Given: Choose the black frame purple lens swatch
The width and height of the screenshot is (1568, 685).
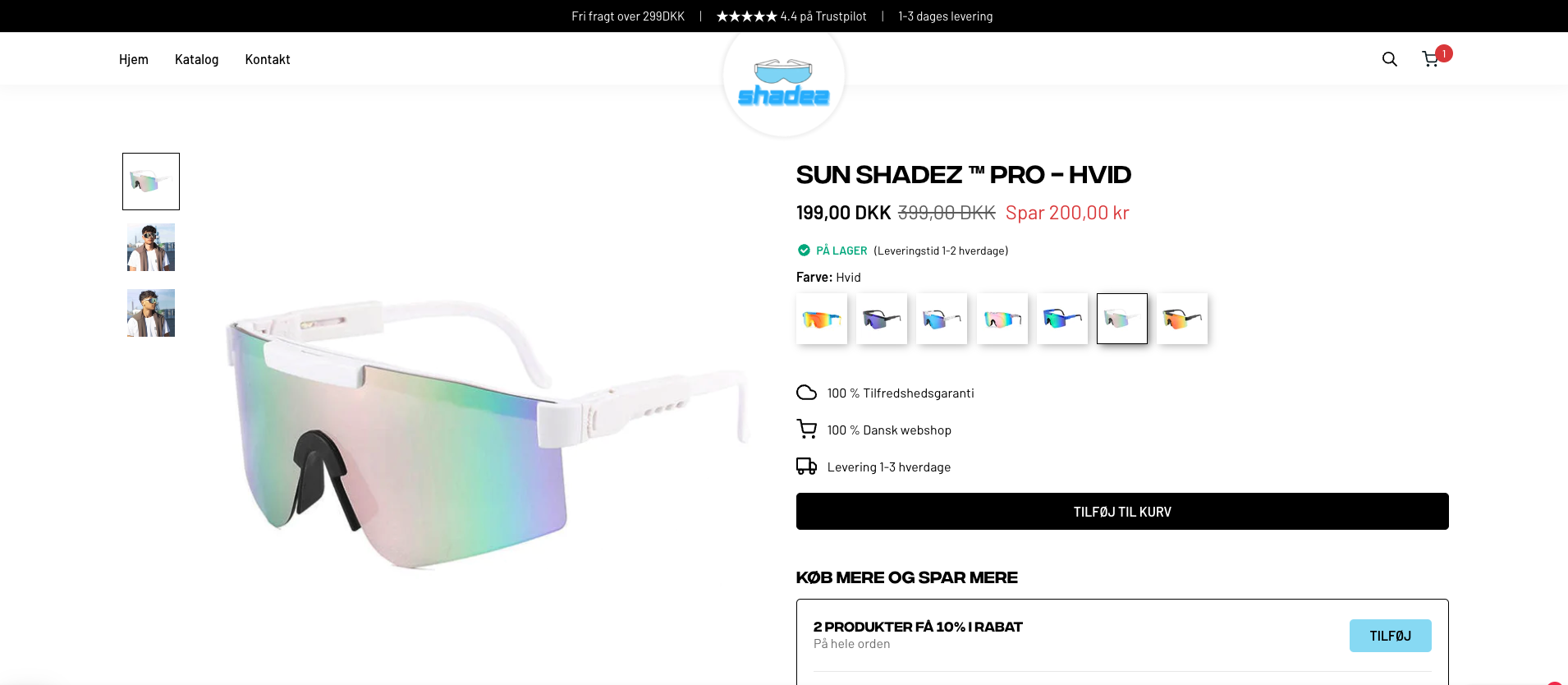Looking at the screenshot, I should click(x=882, y=319).
